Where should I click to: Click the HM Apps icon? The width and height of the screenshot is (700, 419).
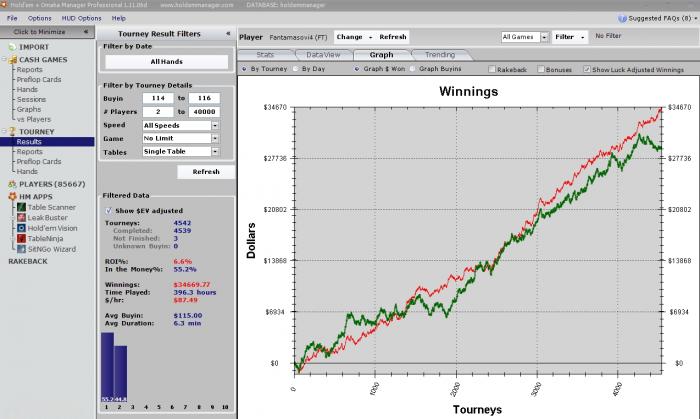coord(12,196)
